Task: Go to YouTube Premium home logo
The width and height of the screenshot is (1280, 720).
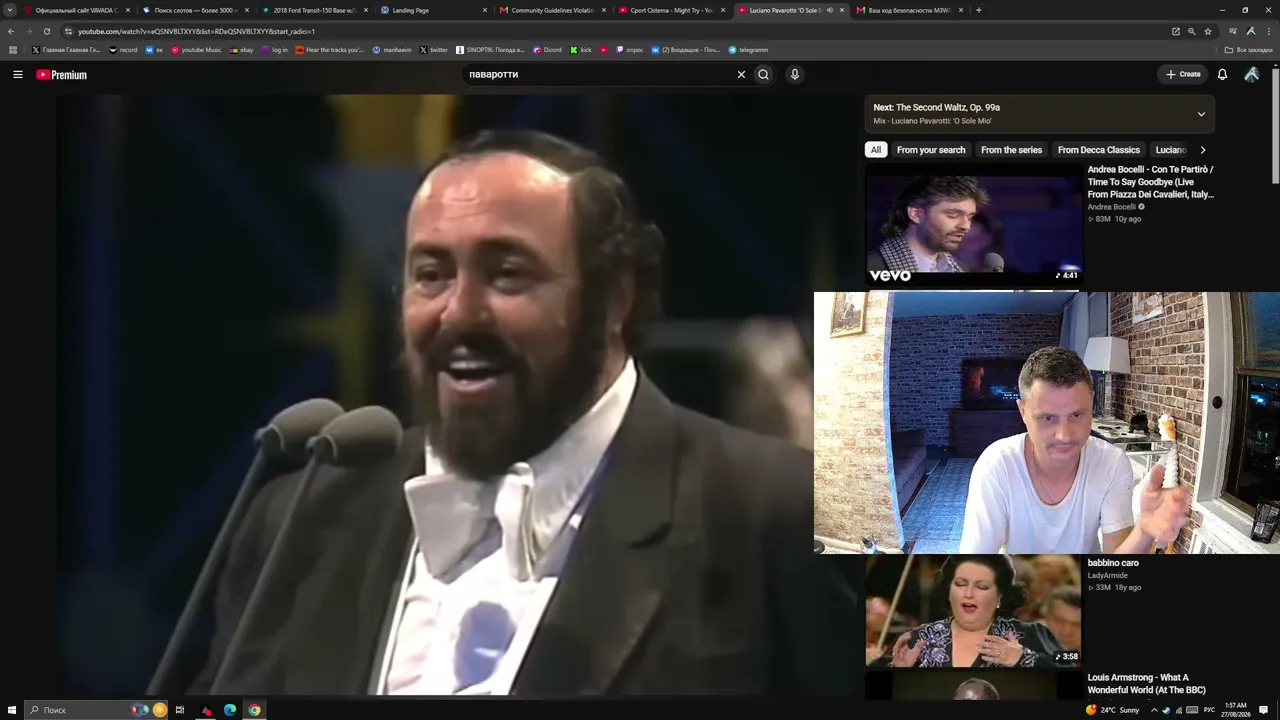Action: point(62,74)
